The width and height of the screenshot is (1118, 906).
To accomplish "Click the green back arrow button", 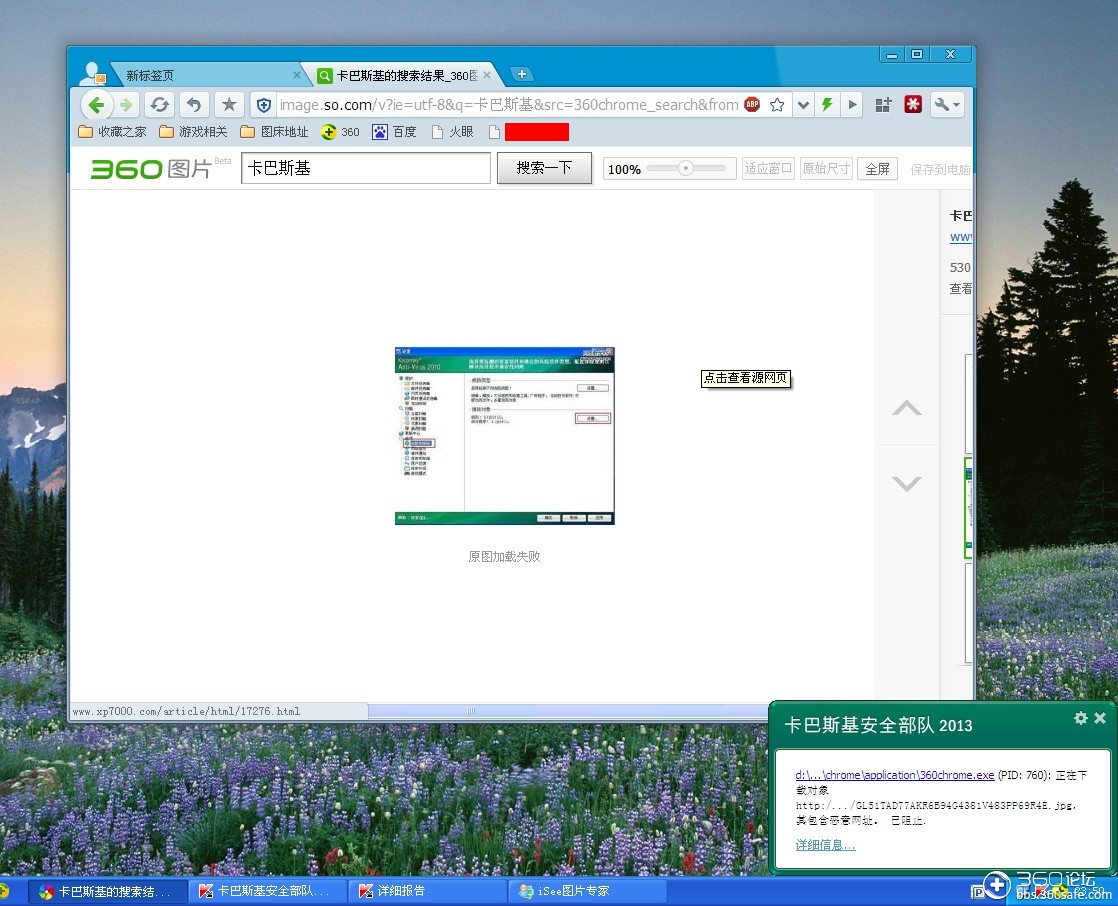I will 96,105.
